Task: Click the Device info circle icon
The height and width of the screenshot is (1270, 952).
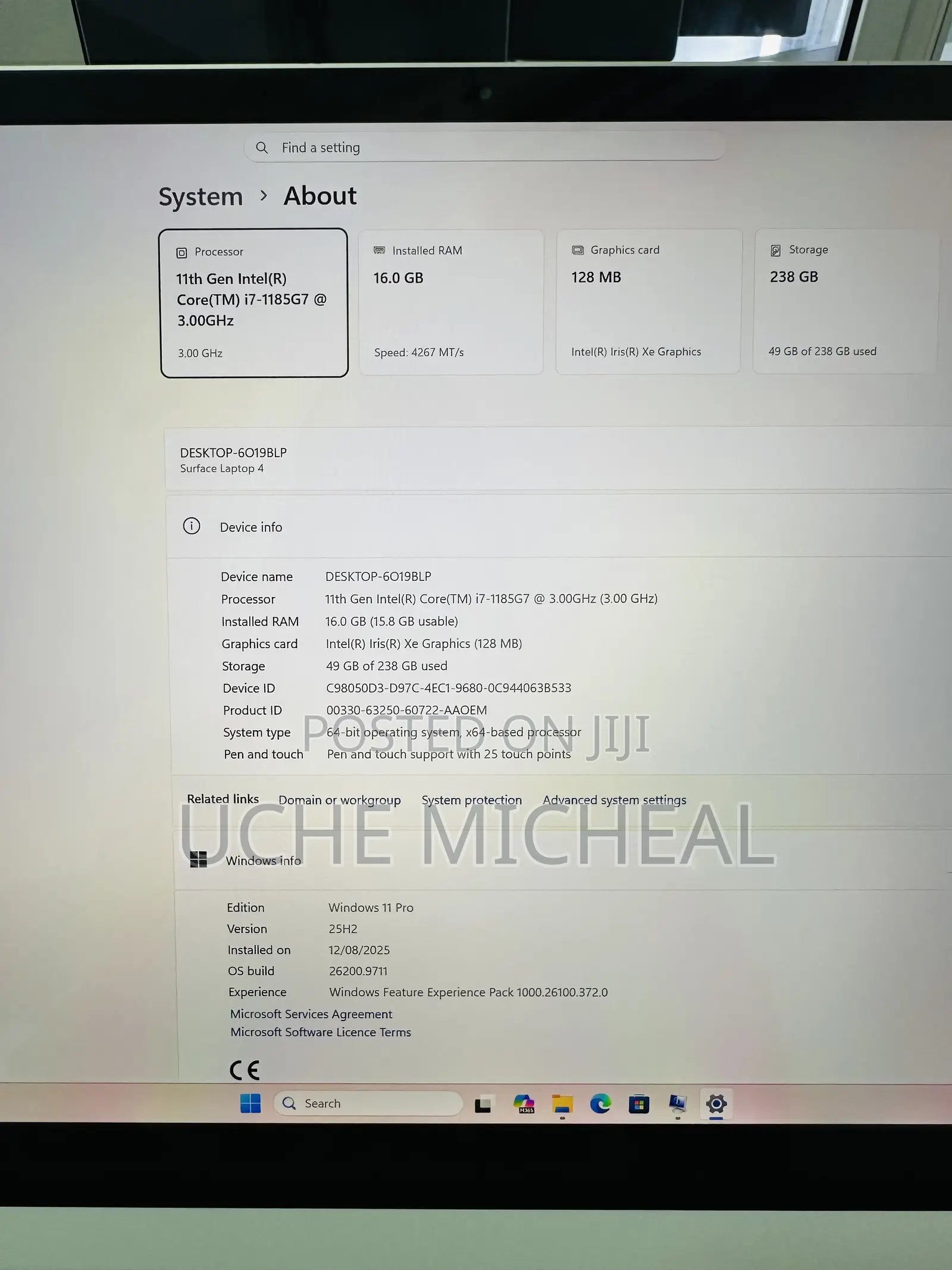Action: [192, 526]
